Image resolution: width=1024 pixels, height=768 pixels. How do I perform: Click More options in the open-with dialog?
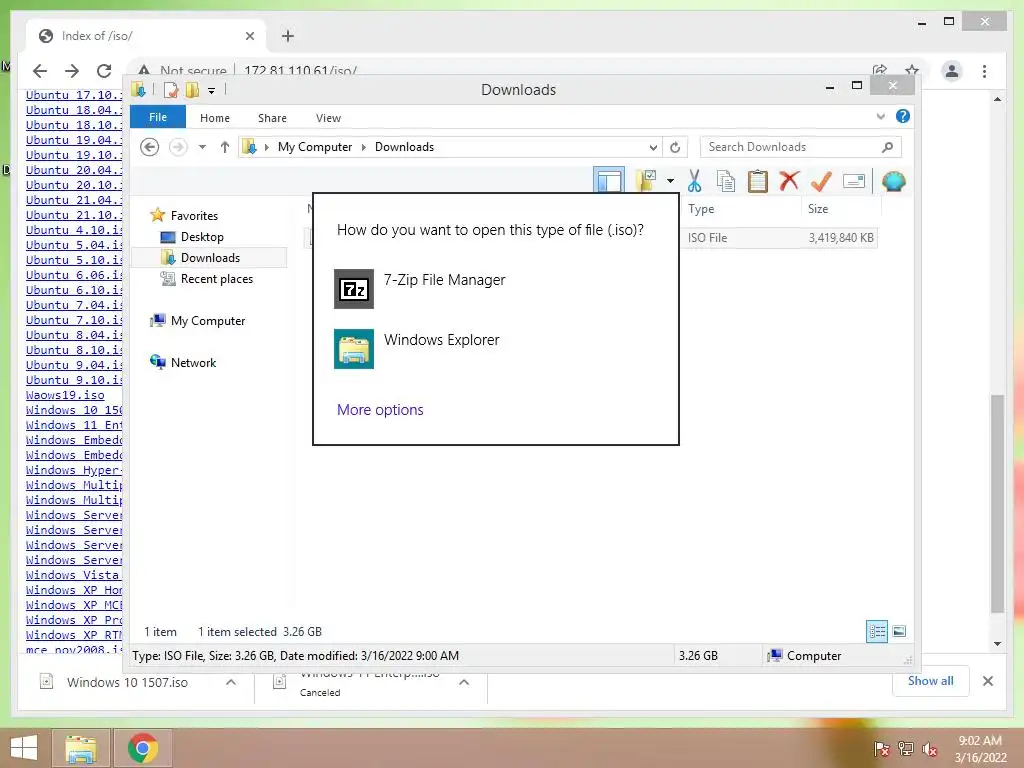click(380, 409)
